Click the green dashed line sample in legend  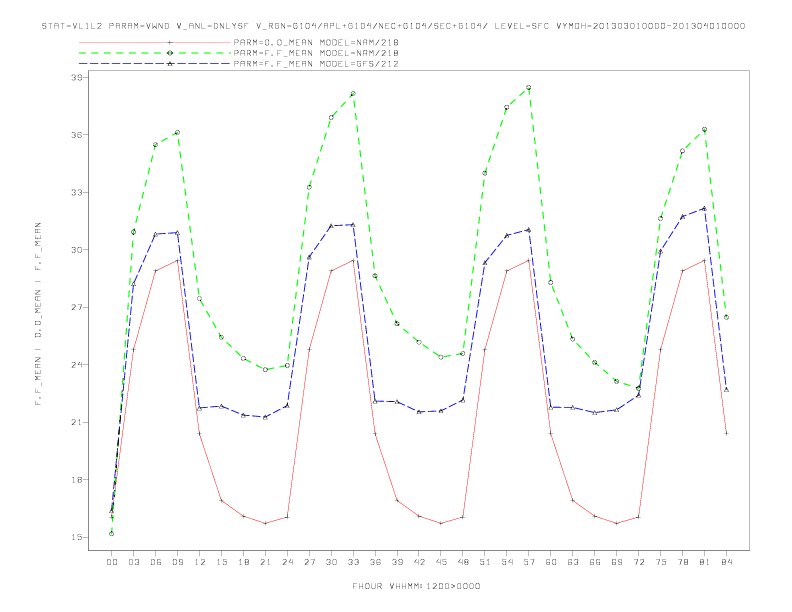(x=155, y=53)
